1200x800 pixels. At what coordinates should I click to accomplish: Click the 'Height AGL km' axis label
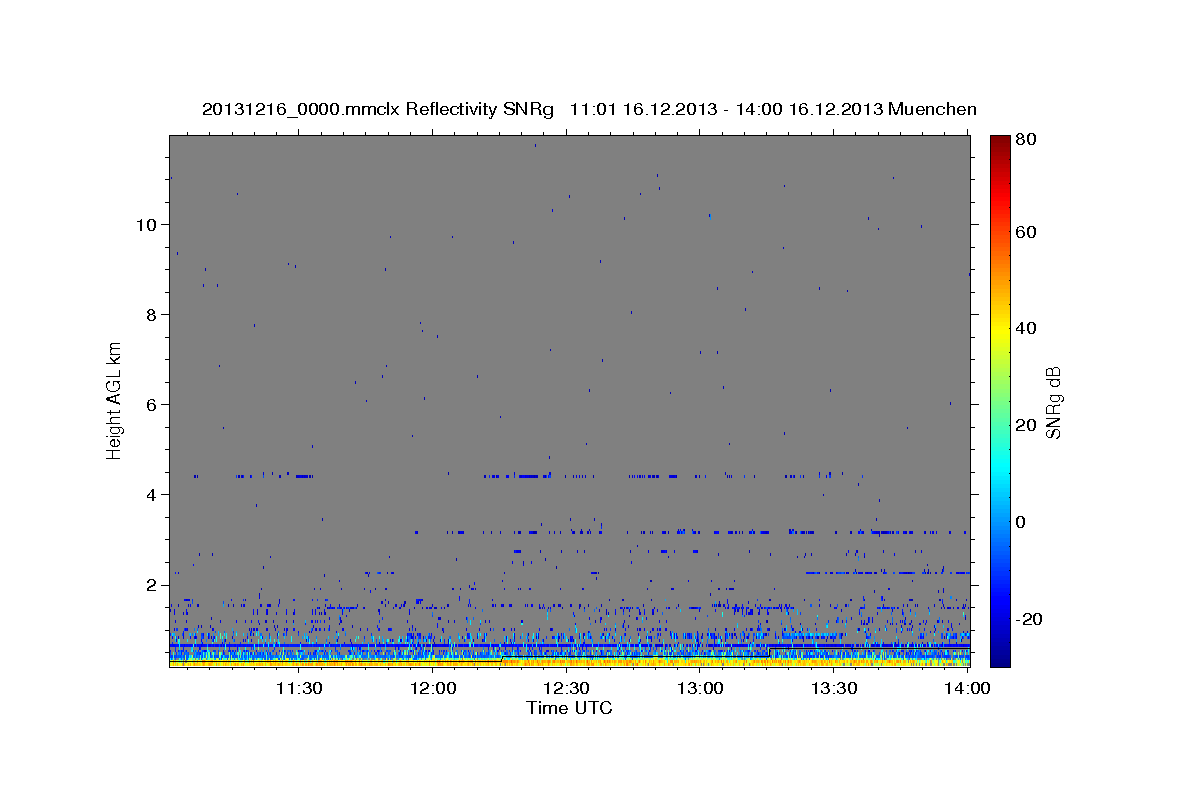click(x=115, y=400)
